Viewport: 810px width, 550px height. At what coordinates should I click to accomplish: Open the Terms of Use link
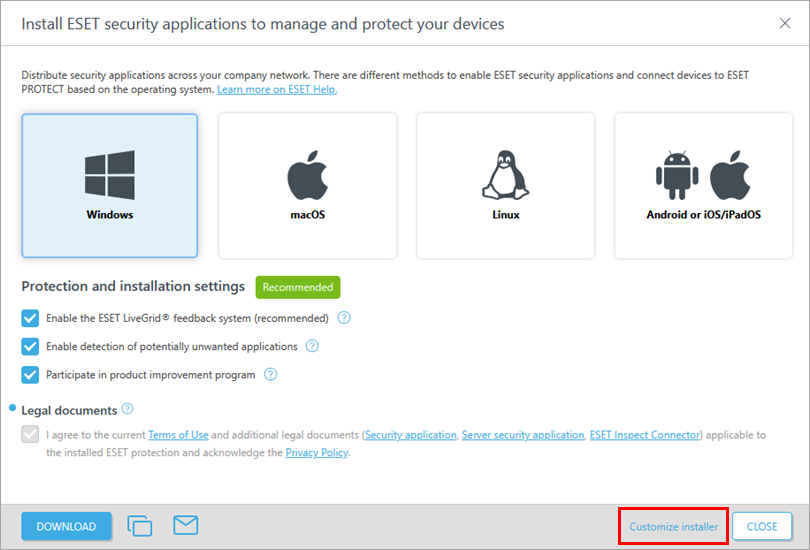click(x=178, y=435)
